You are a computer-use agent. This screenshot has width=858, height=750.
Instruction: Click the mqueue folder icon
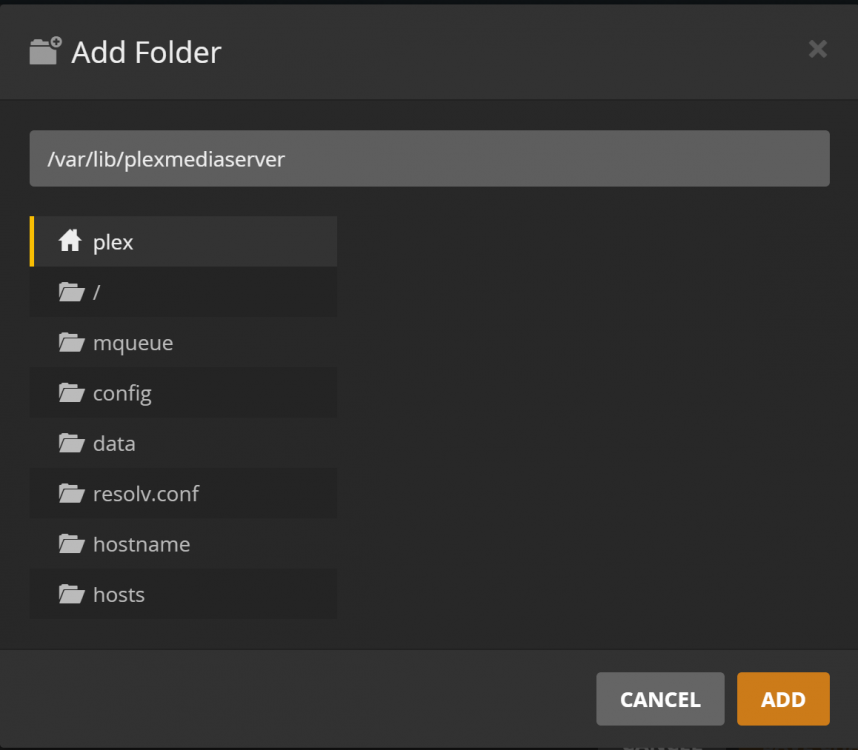[x=72, y=342]
